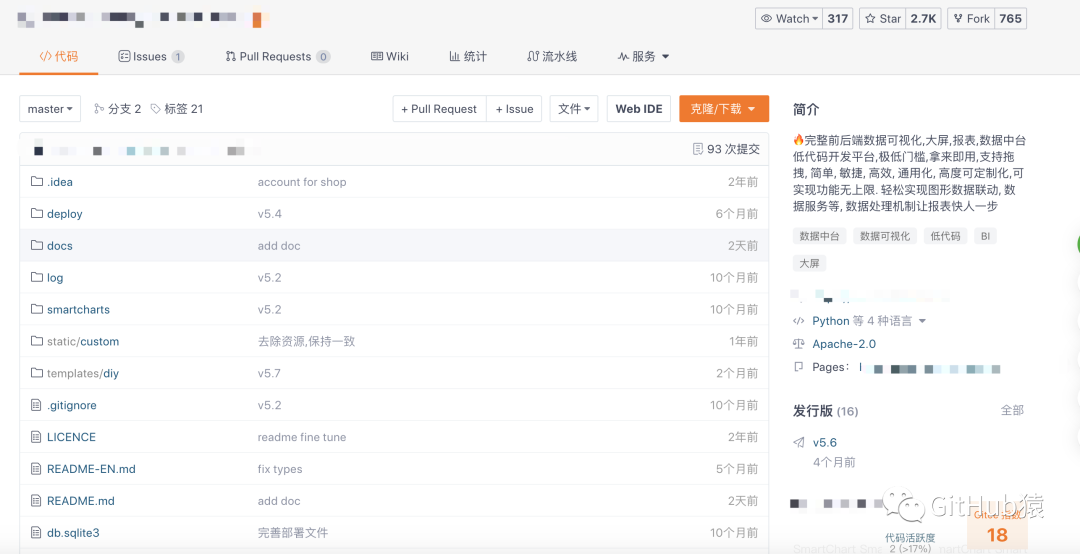The image size is (1080, 554).
Task: Open the smartcharts folder name
Action: pos(79,309)
